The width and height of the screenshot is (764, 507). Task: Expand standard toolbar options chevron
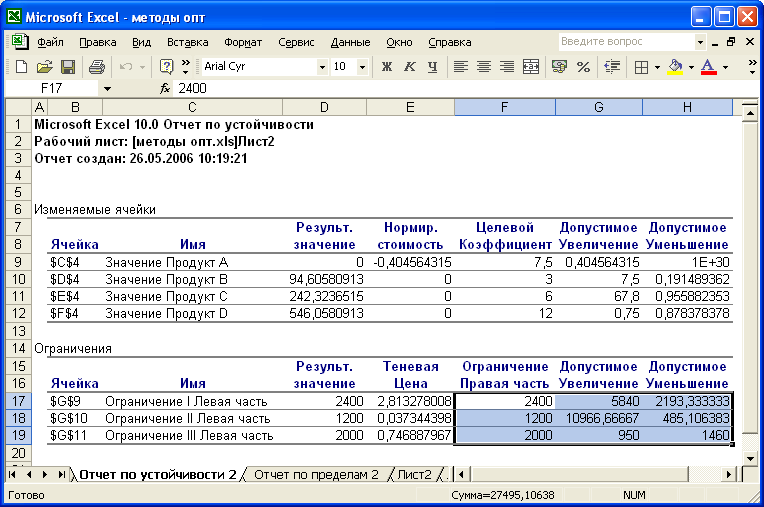[186, 67]
